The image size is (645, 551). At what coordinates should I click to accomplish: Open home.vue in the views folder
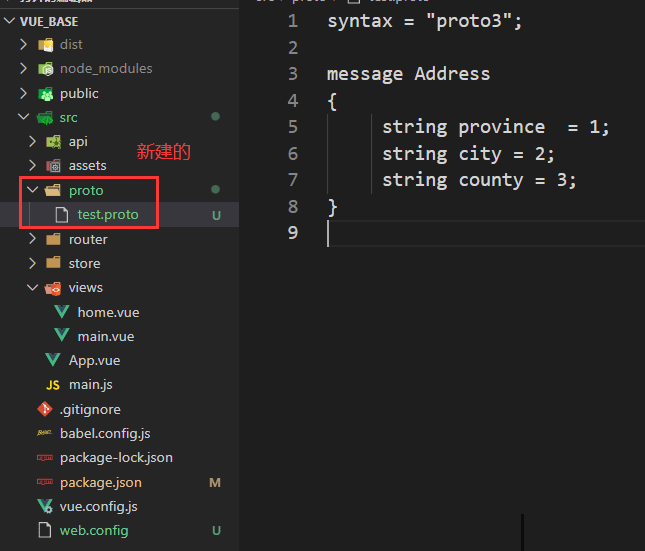108,312
